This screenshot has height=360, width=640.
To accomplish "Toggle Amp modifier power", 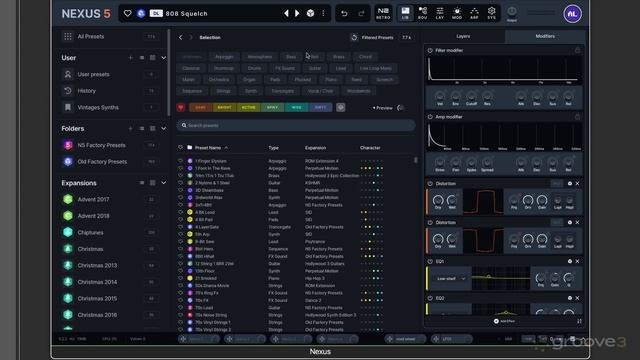I will [430, 117].
